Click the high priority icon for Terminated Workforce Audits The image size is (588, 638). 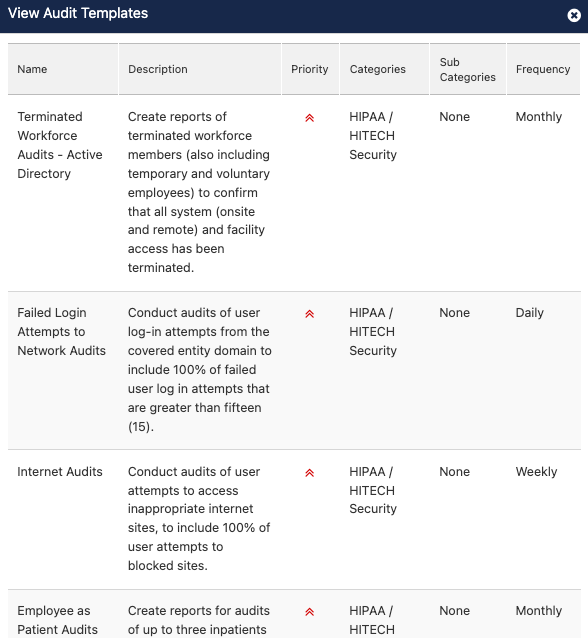(310, 118)
